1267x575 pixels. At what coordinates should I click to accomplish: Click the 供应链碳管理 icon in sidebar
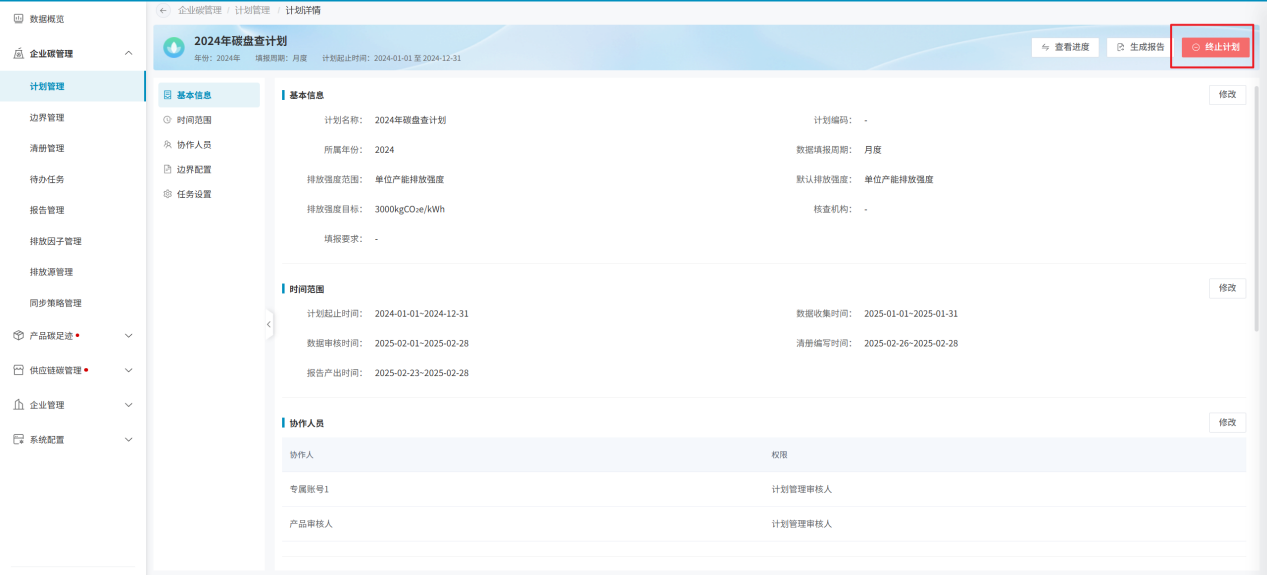click(x=18, y=370)
